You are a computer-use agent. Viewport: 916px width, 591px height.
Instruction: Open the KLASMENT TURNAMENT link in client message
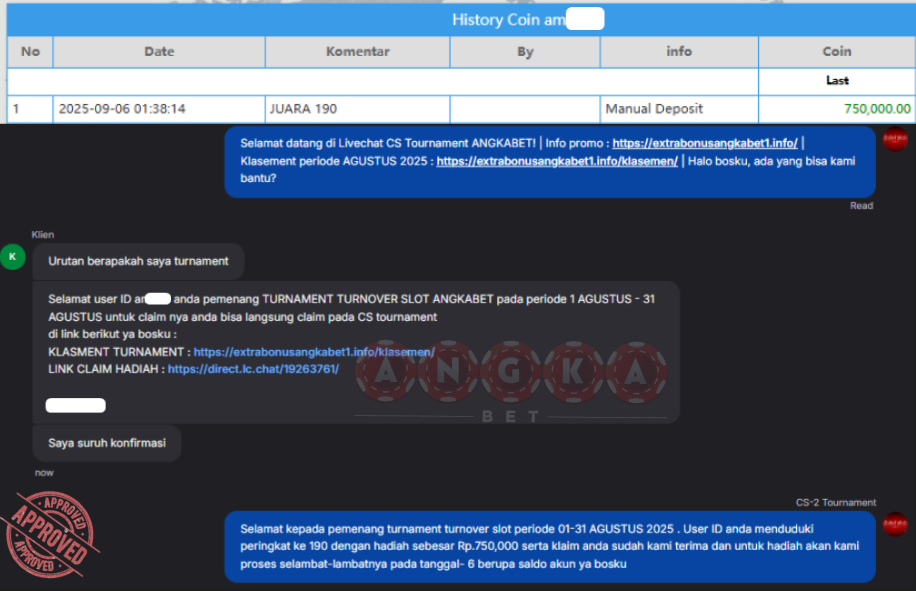click(314, 352)
